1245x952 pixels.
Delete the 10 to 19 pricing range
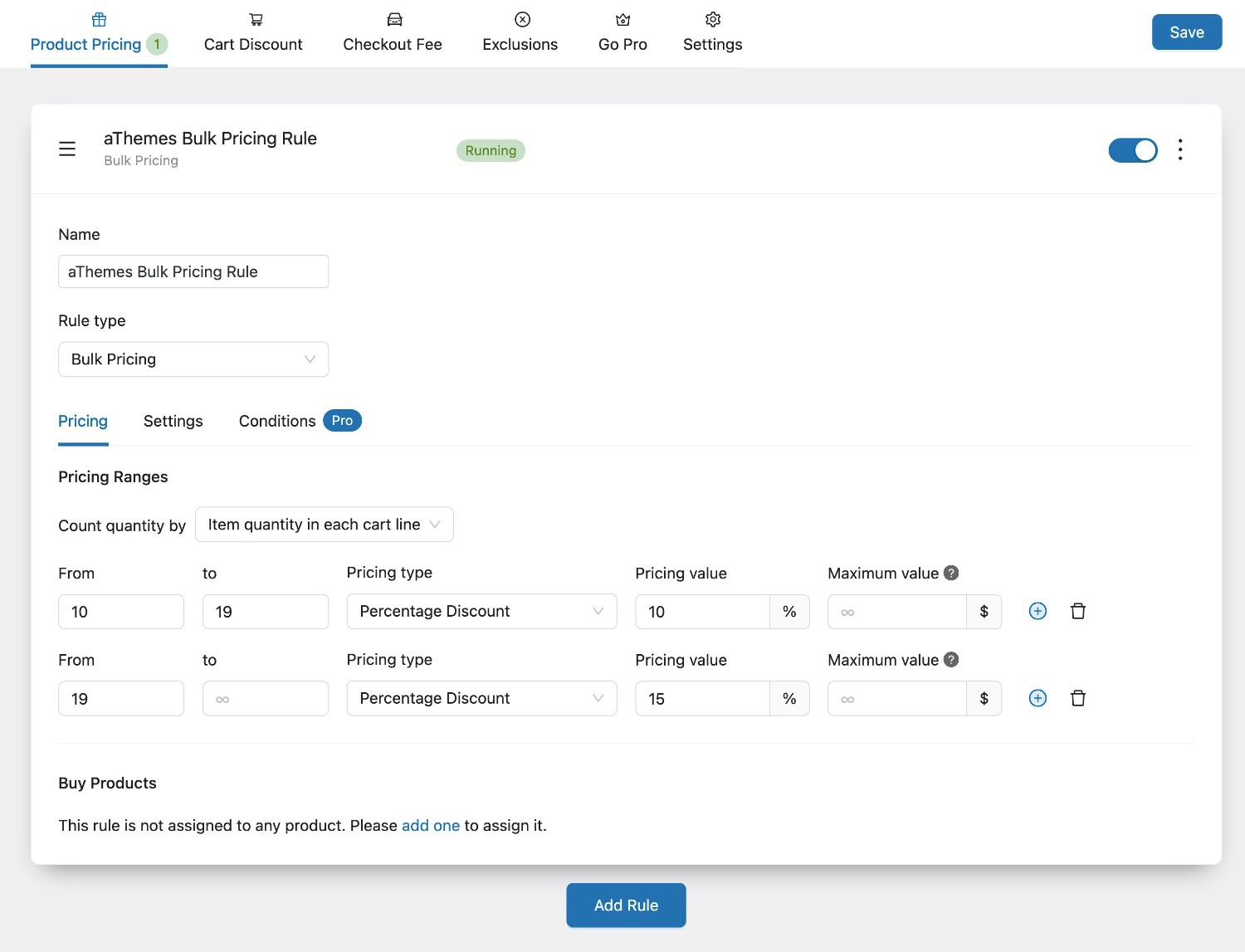click(x=1077, y=611)
